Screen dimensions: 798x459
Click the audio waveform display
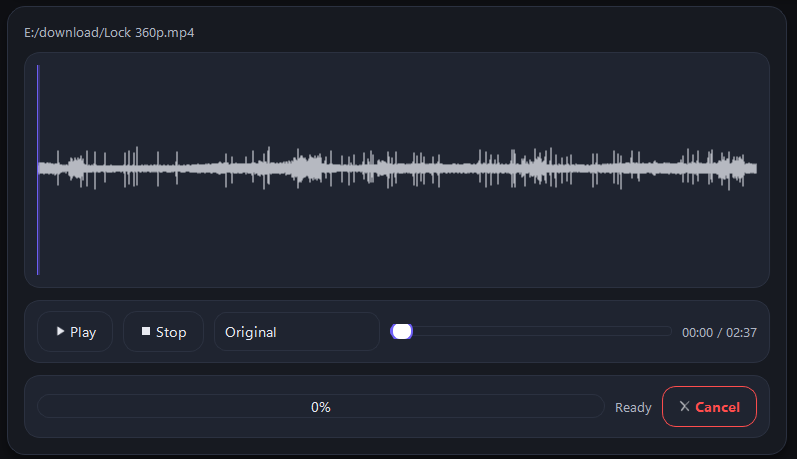[x=397, y=169]
